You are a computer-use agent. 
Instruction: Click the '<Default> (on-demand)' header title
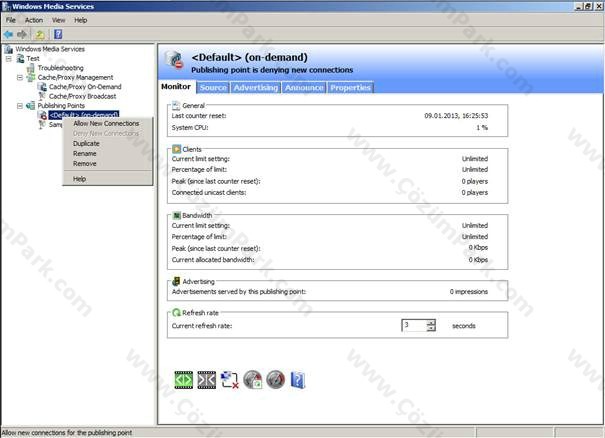click(250, 57)
